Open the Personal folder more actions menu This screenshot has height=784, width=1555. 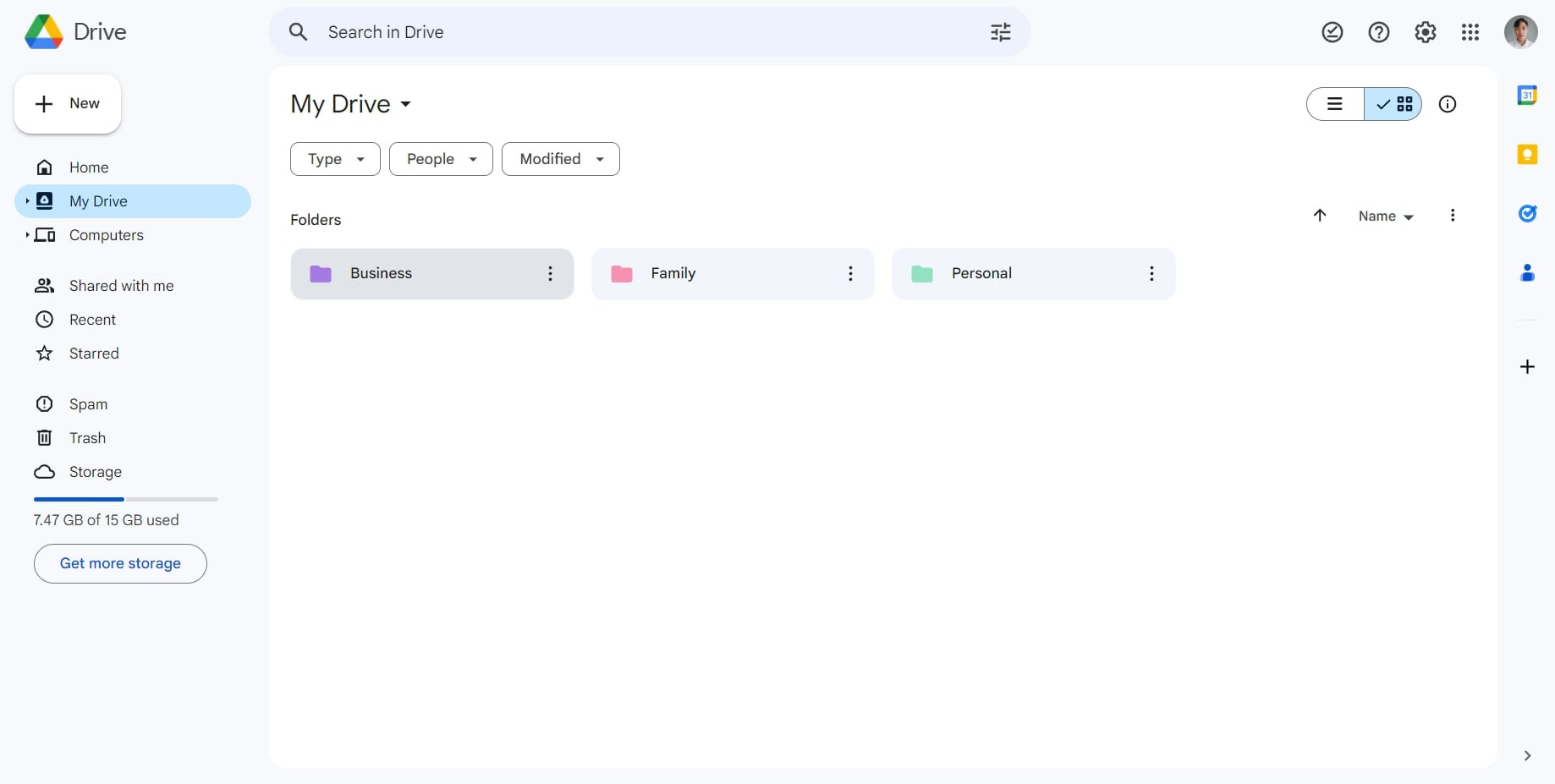pyautogui.click(x=1151, y=273)
